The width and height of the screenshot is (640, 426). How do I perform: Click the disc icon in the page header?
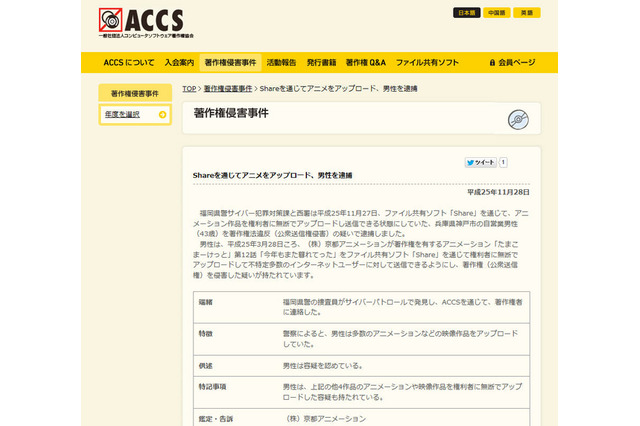[x=518, y=120]
